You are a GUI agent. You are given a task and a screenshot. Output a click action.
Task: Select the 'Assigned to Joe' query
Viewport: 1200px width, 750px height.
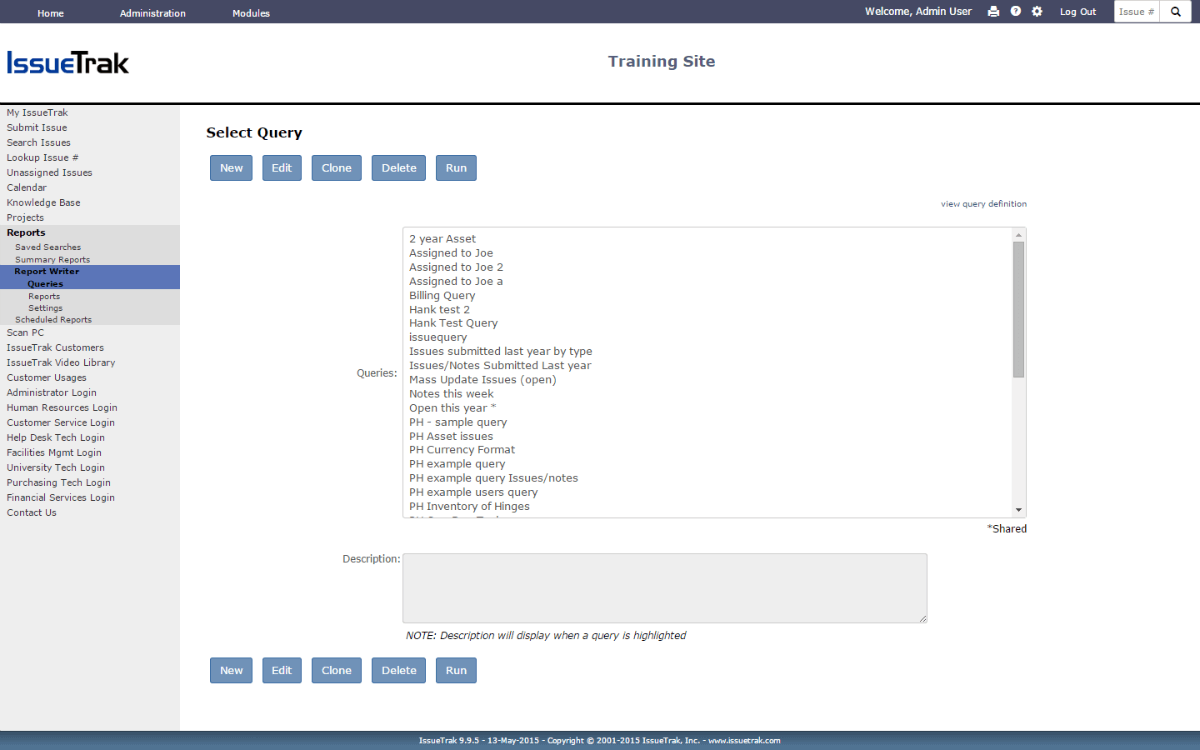click(x=451, y=253)
